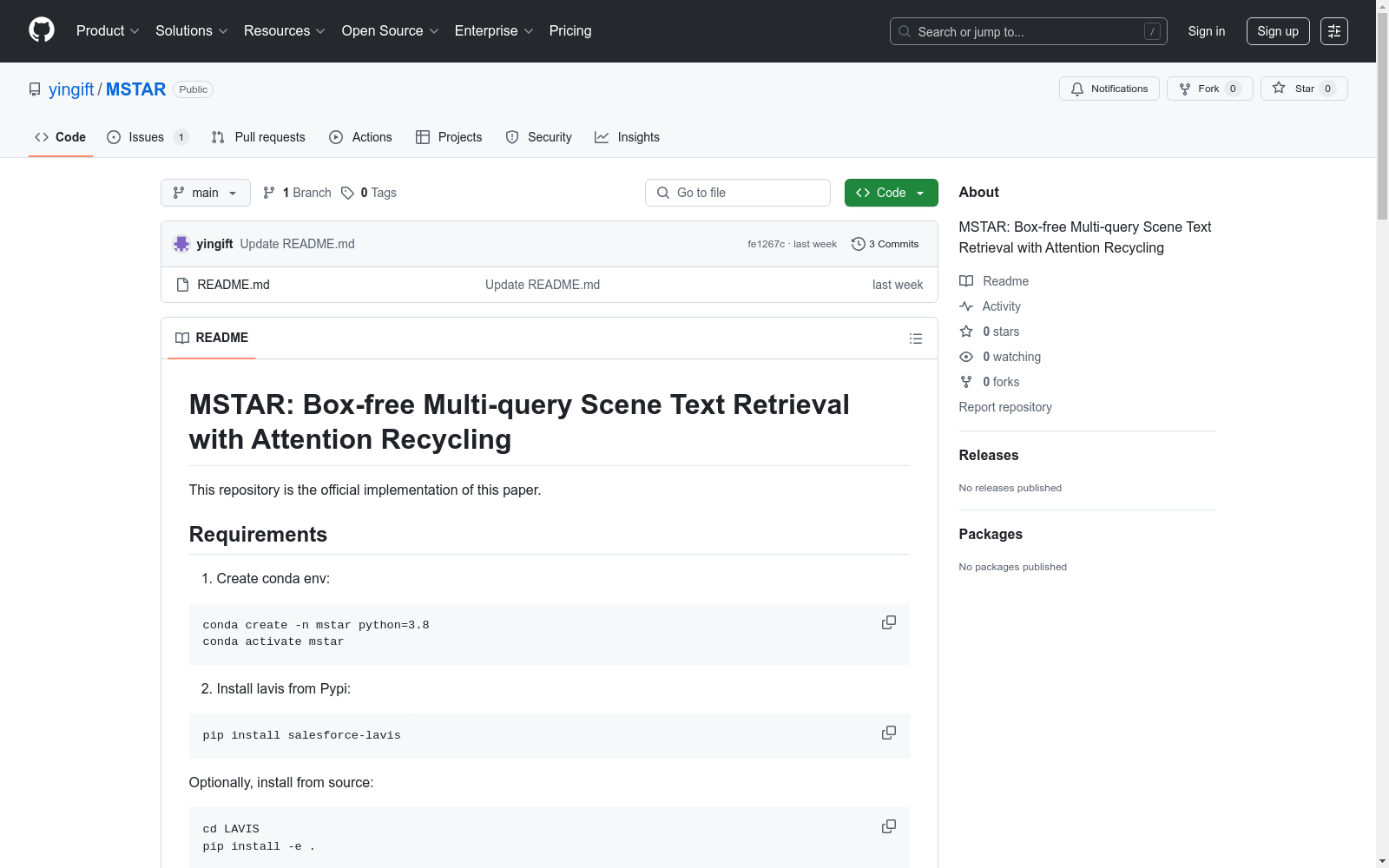Click the star icon beside 0 stars
Image resolution: width=1389 pixels, height=868 pixels.
(966, 332)
